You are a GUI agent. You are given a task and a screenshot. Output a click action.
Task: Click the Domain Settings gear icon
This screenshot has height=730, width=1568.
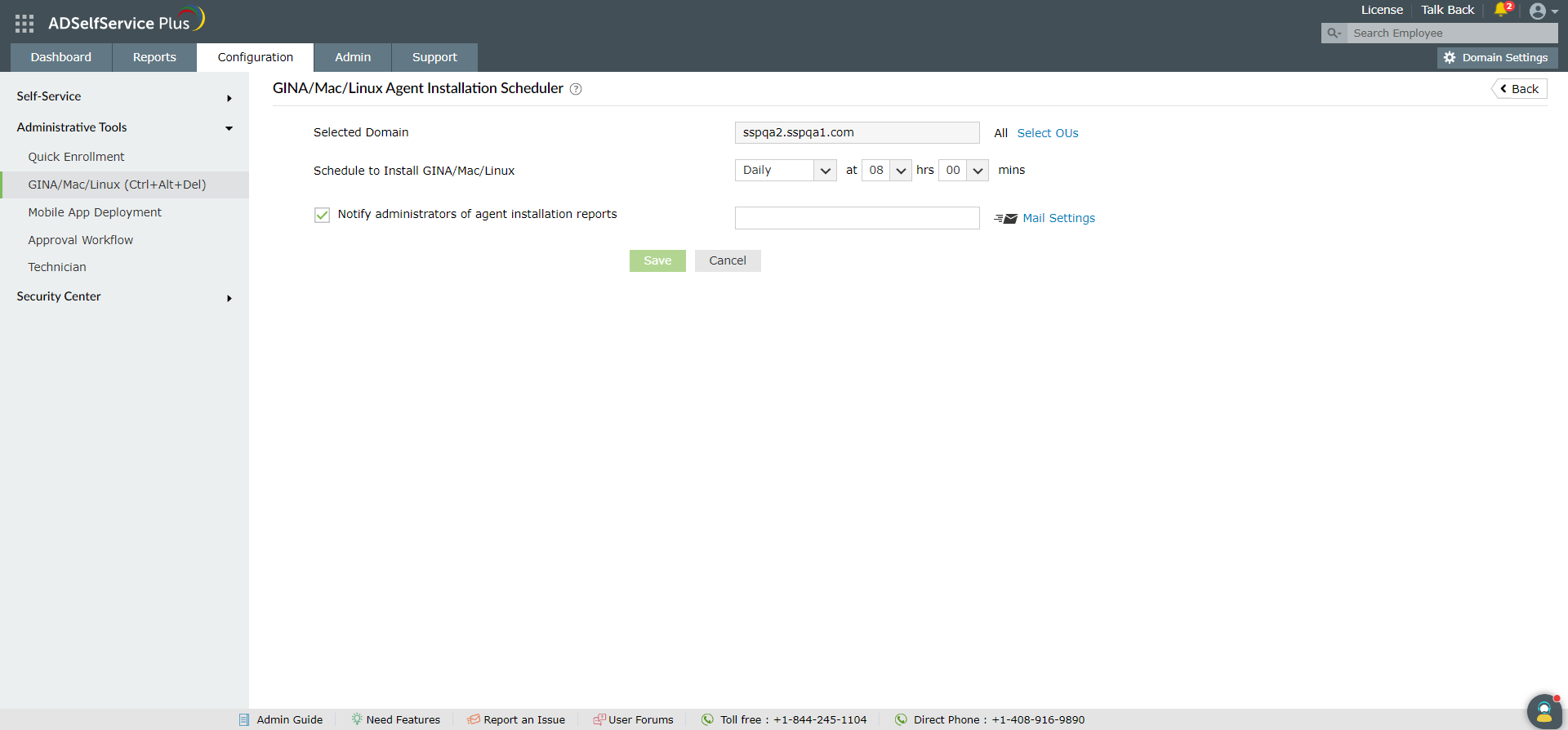[1450, 58]
